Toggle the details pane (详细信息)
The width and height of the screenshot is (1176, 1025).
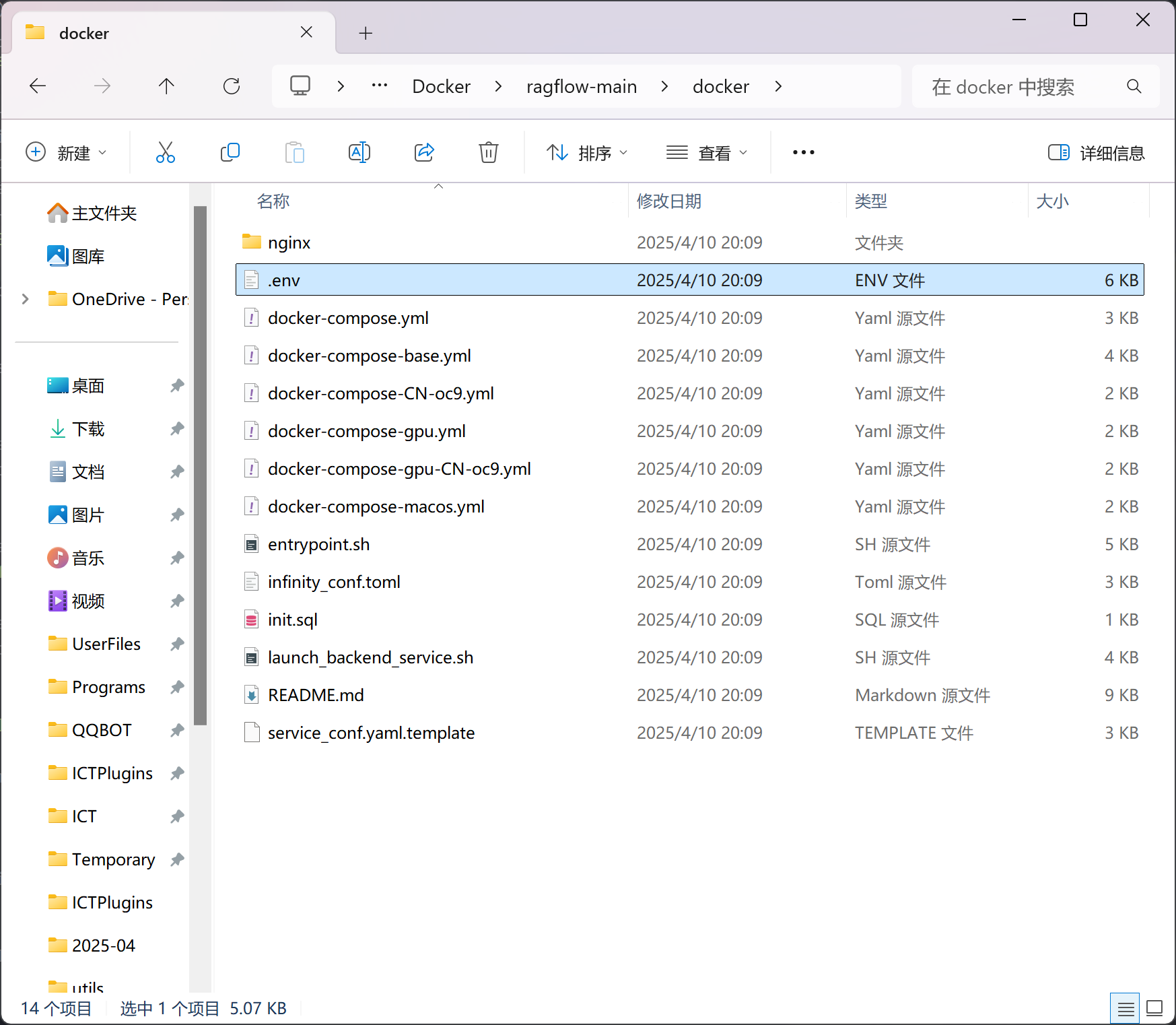click(x=1096, y=153)
